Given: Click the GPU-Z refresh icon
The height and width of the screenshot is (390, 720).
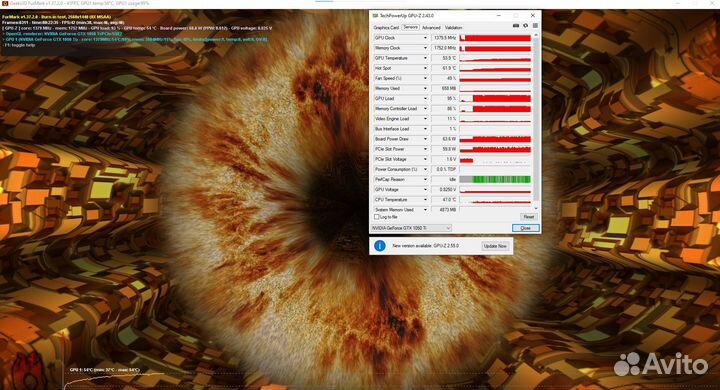Looking at the screenshot, I should [x=525, y=26].
